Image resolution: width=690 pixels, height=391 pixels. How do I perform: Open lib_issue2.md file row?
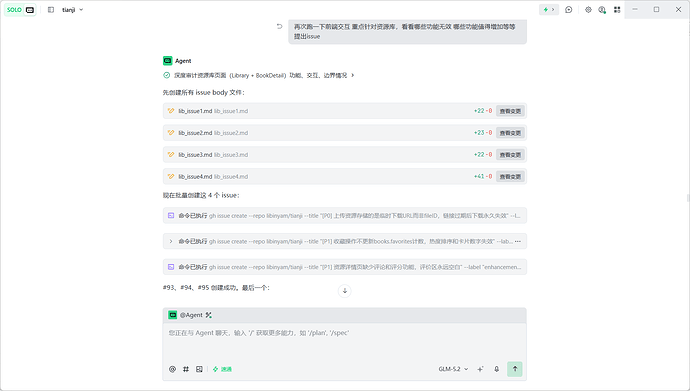click(345, 133)
